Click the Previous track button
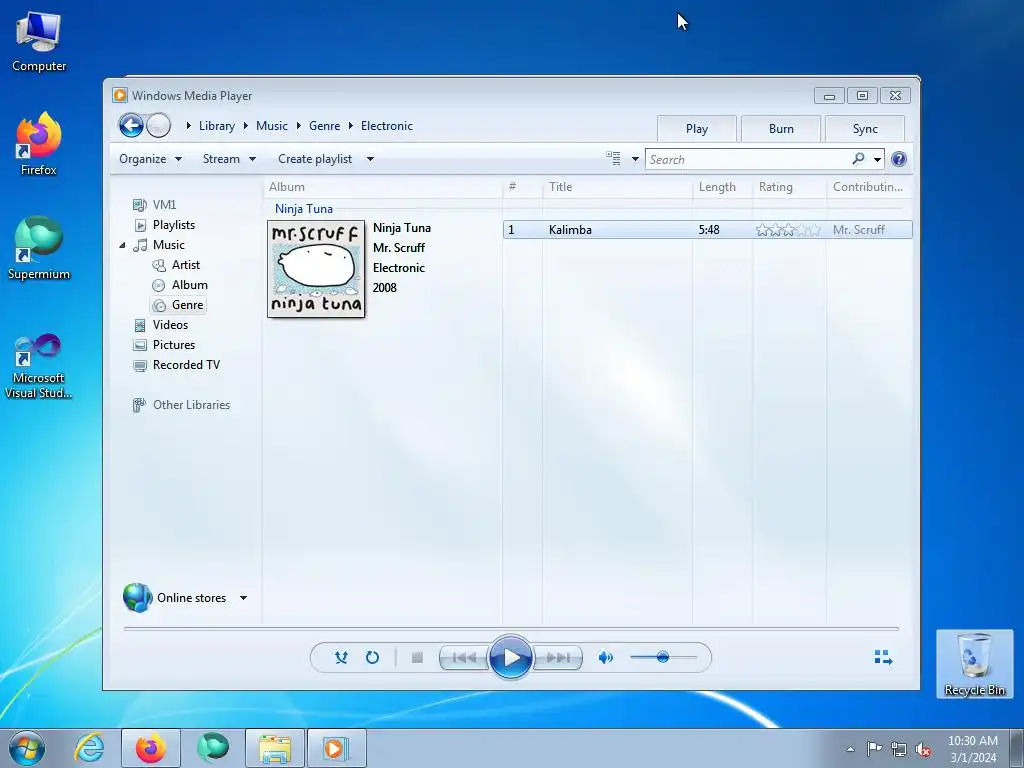1024x768 pixels. point(464,658)
